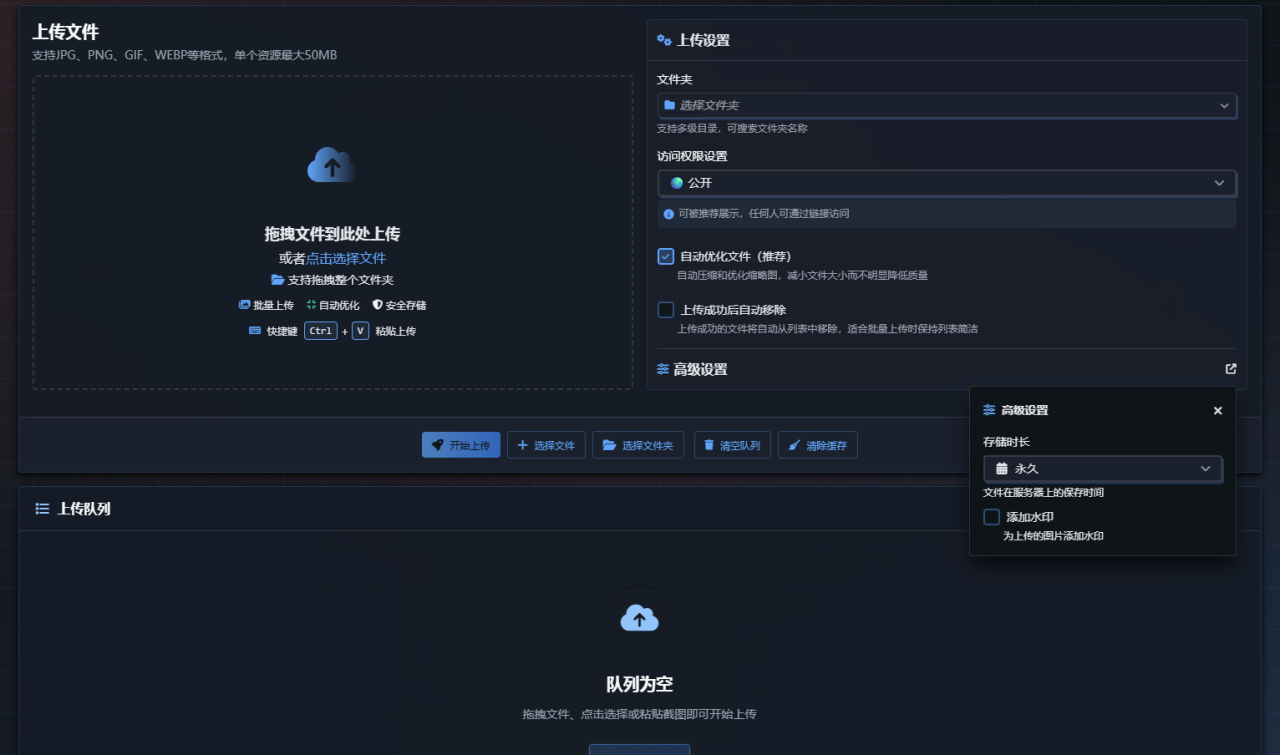Click the sliders icon beside 高级设置 header
The height and width of the screenshot is (755, 1280).
tap(663, 369)
